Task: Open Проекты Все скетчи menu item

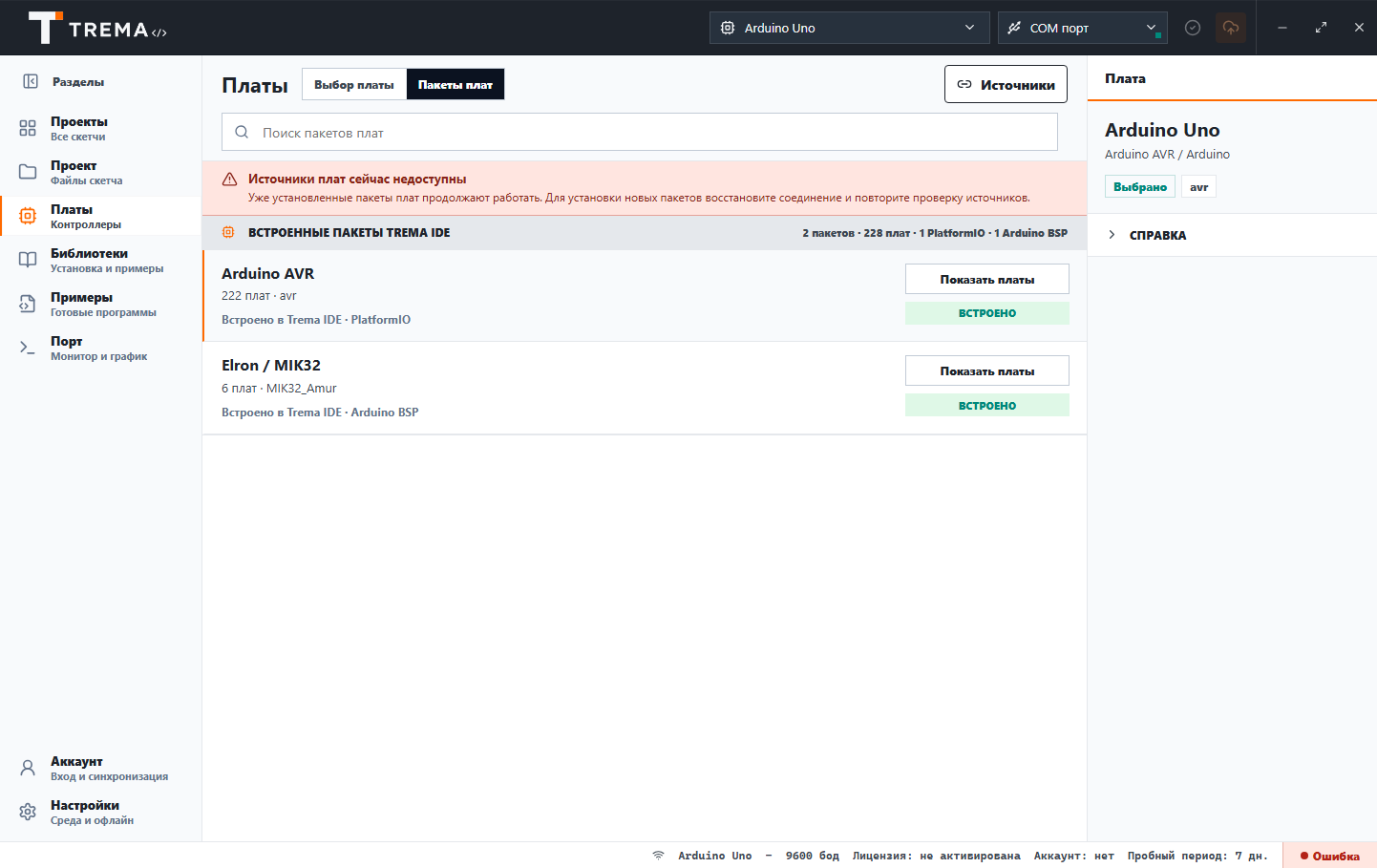Action: (x=100, y=128)
